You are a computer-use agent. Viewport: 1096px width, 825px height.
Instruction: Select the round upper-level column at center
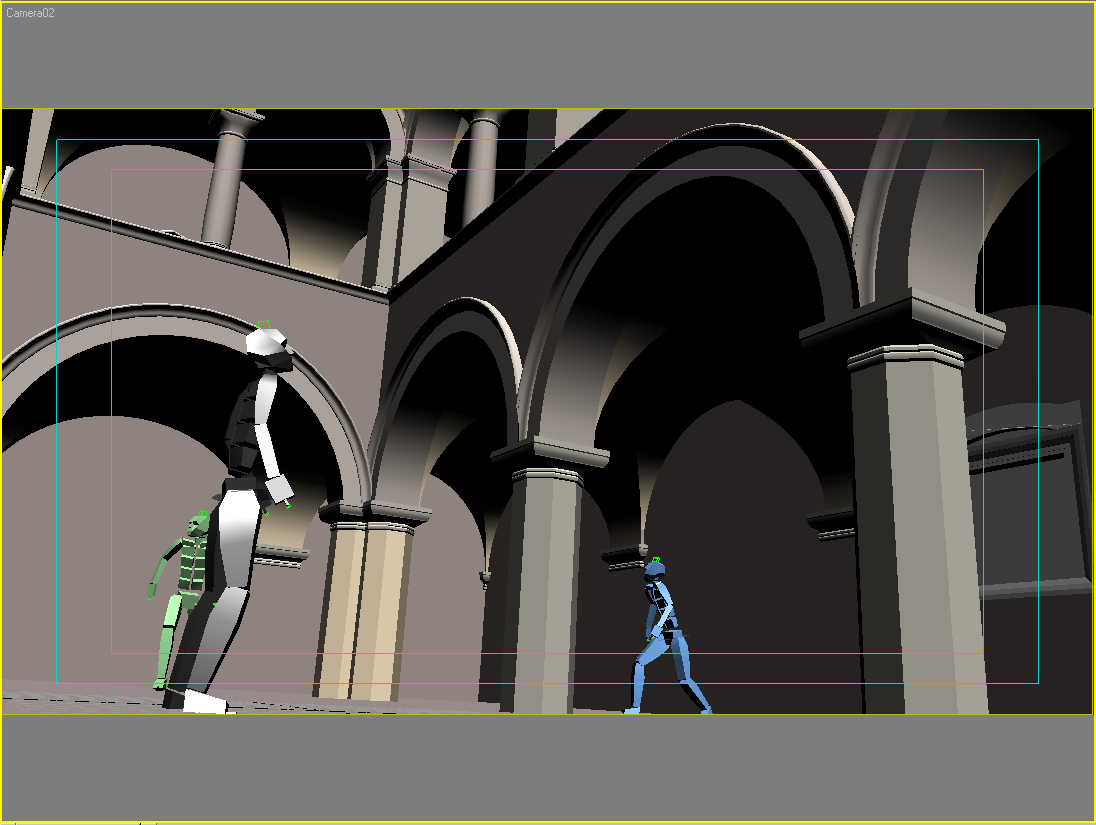click(482, 170)
